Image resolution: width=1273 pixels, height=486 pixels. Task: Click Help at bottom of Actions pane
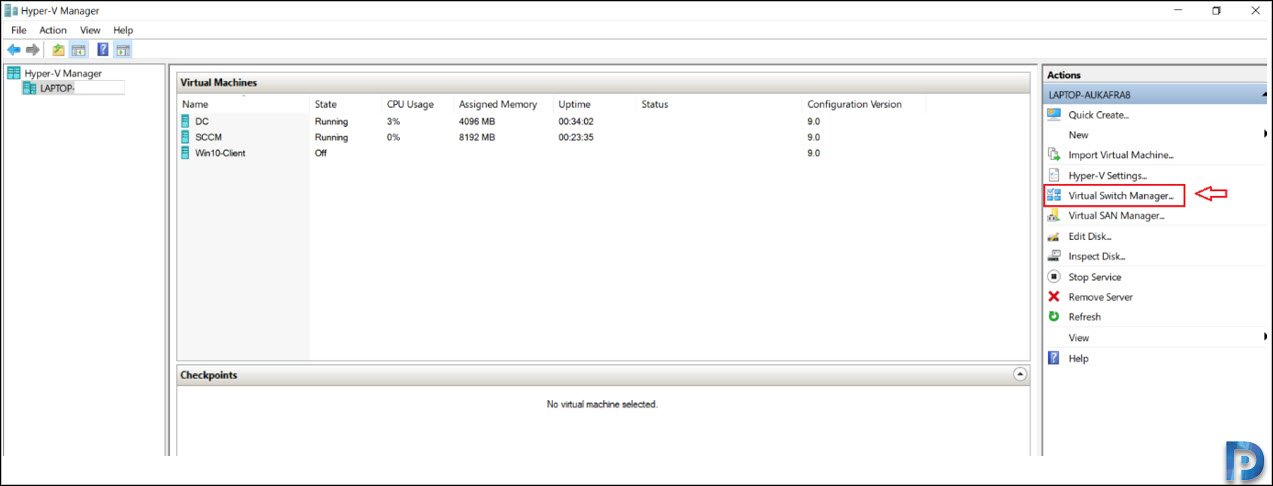click(x=1078, y=358)
